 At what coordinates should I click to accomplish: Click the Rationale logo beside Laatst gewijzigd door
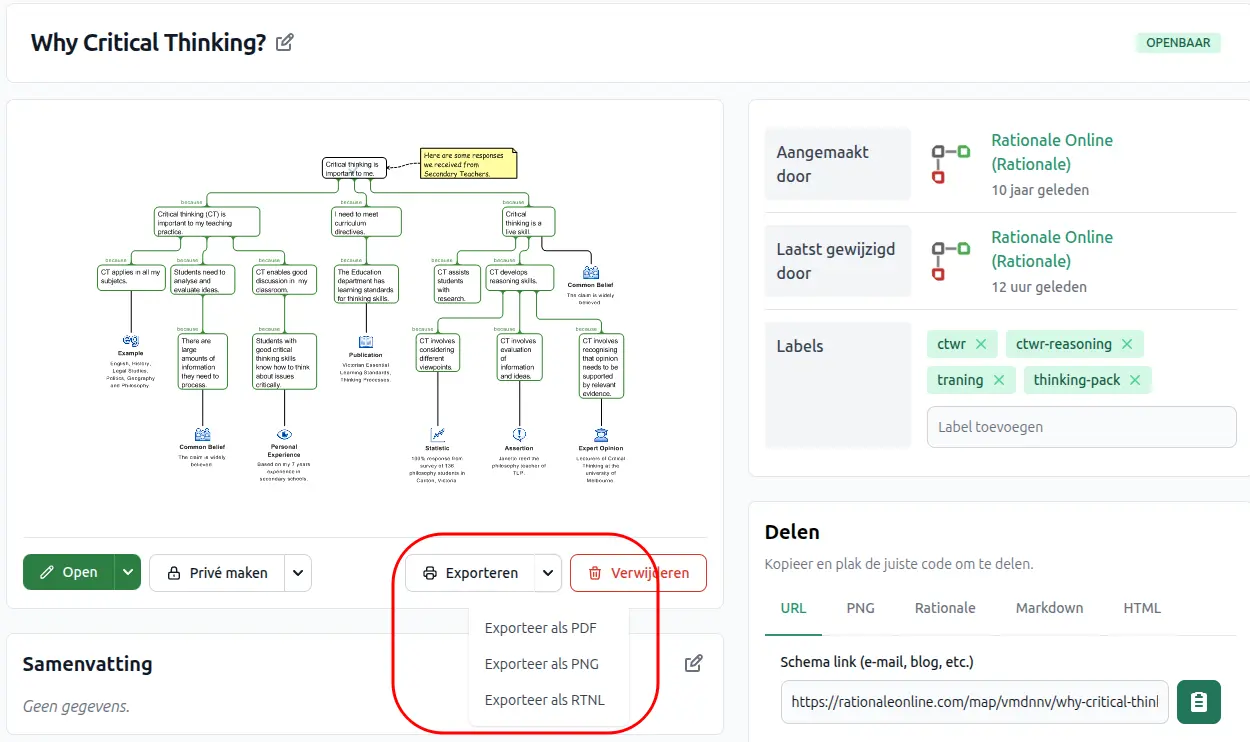951,261
